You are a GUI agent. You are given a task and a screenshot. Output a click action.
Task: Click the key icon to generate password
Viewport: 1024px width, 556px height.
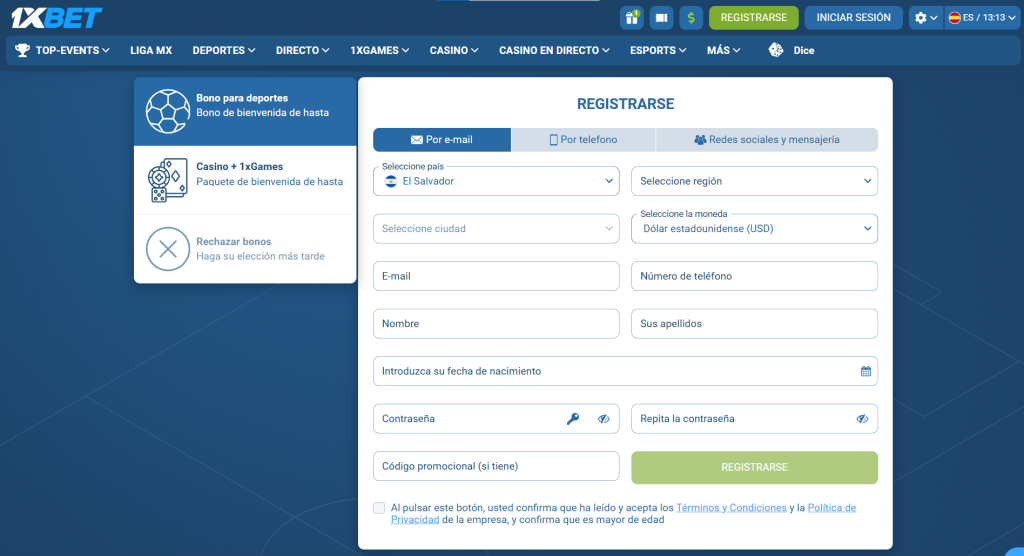pos(573,419)
